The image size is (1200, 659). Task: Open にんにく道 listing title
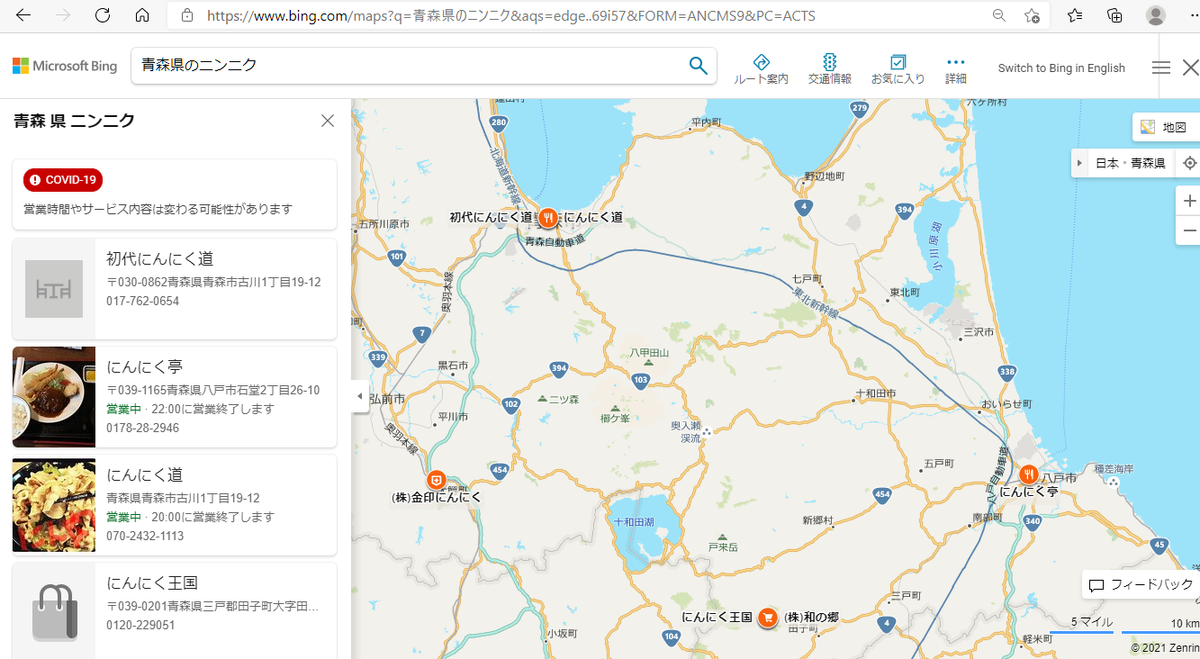tap(145, 475)
